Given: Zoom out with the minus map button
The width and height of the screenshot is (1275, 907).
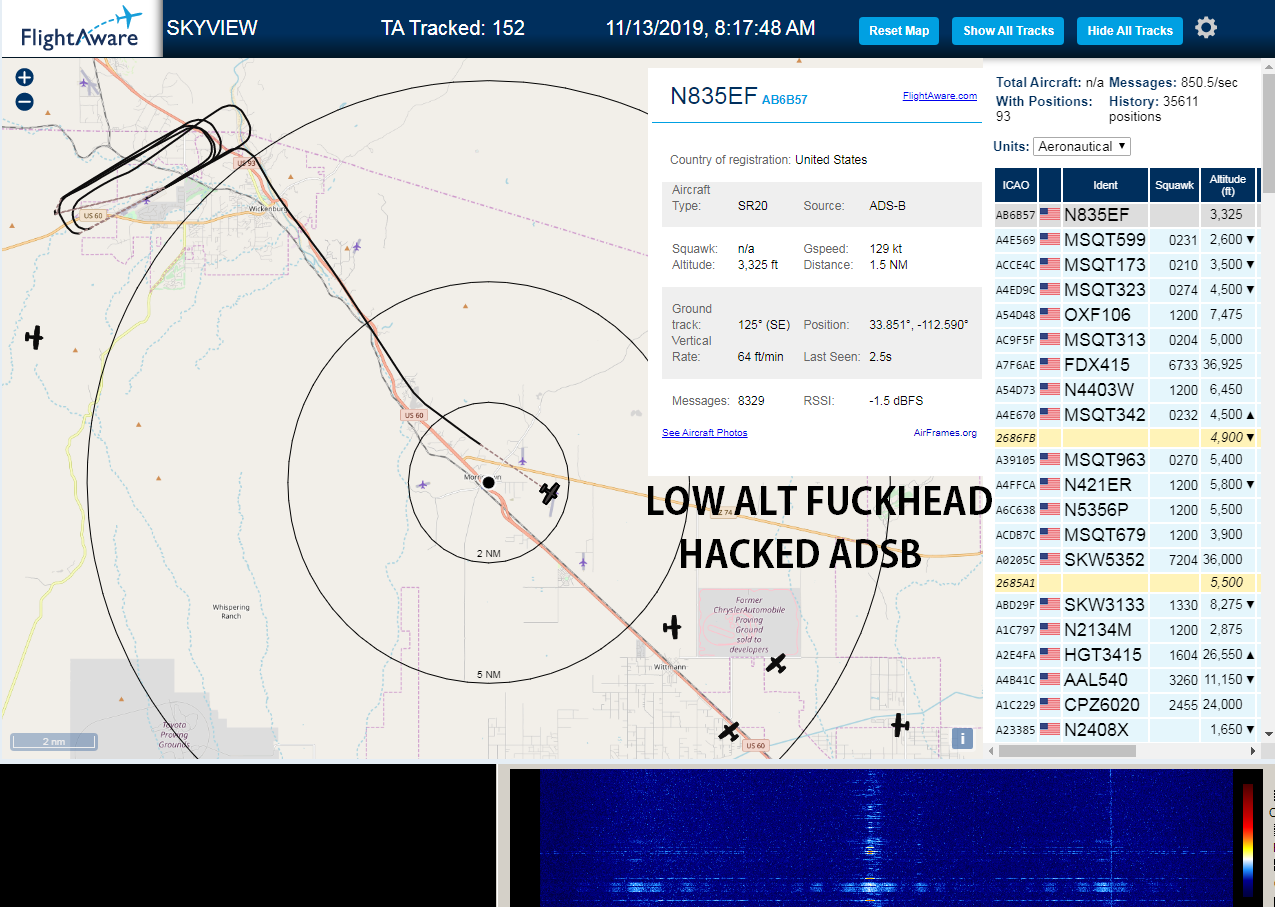Looking at the screenshot, I should pos(25,102).
